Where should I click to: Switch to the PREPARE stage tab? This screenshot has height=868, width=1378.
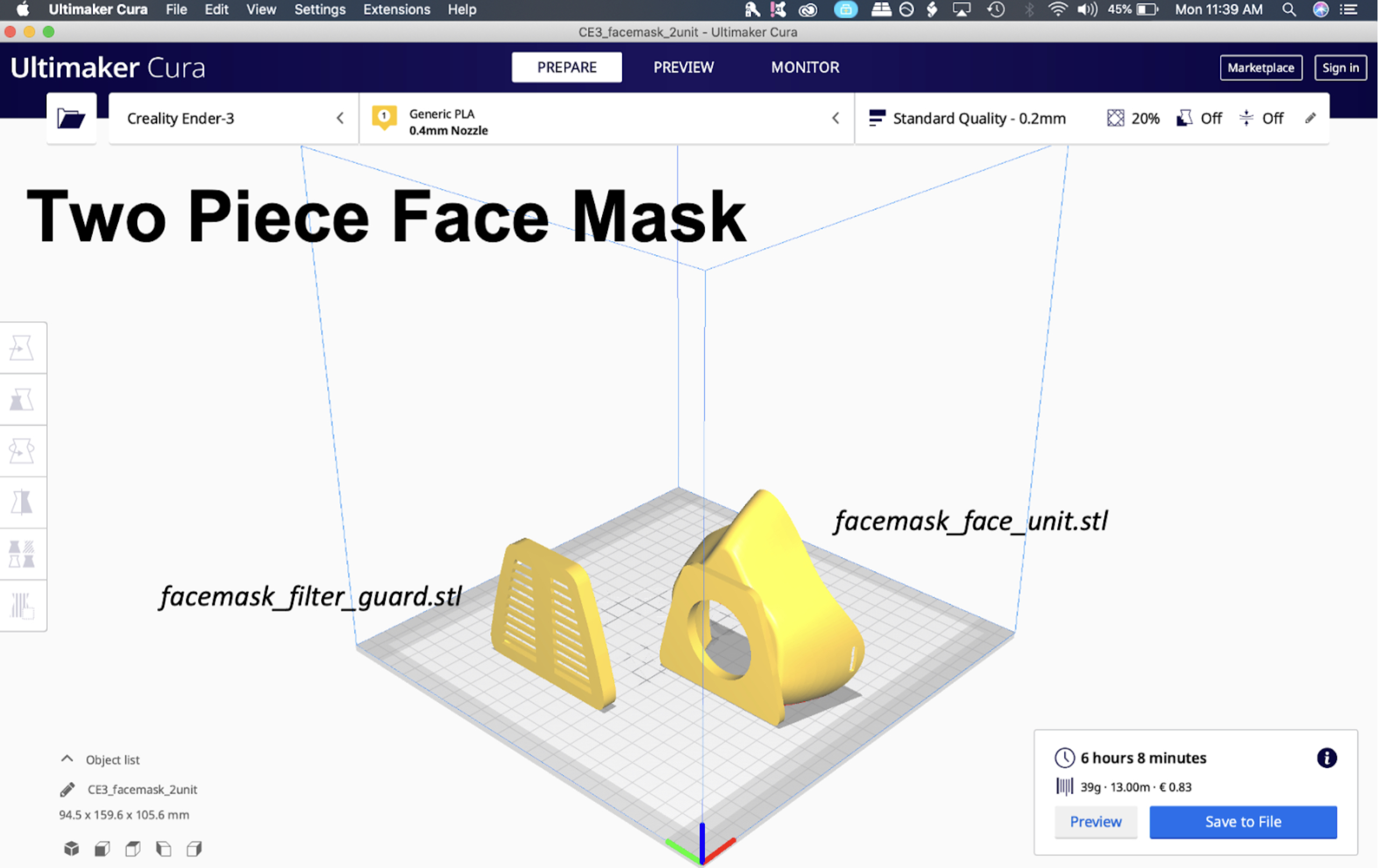coord(566,68)
